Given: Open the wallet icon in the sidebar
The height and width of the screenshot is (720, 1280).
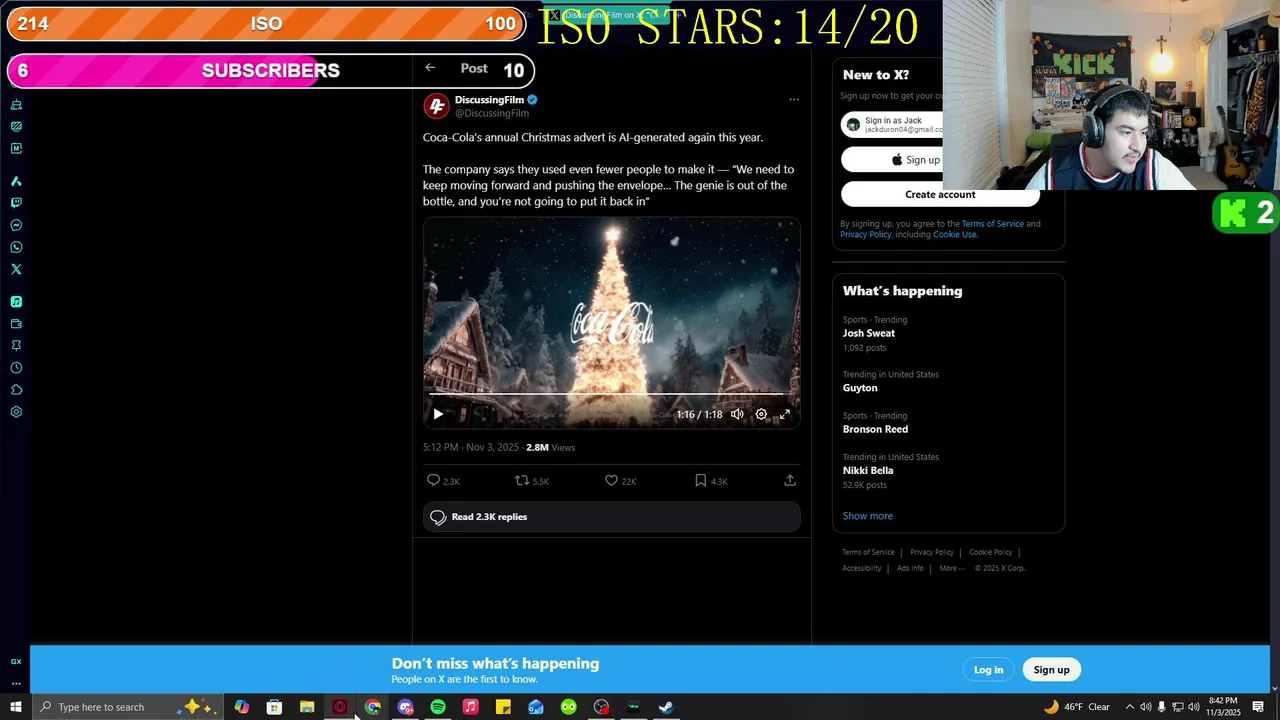Looking at the screenshot, I should coord(16,324).
